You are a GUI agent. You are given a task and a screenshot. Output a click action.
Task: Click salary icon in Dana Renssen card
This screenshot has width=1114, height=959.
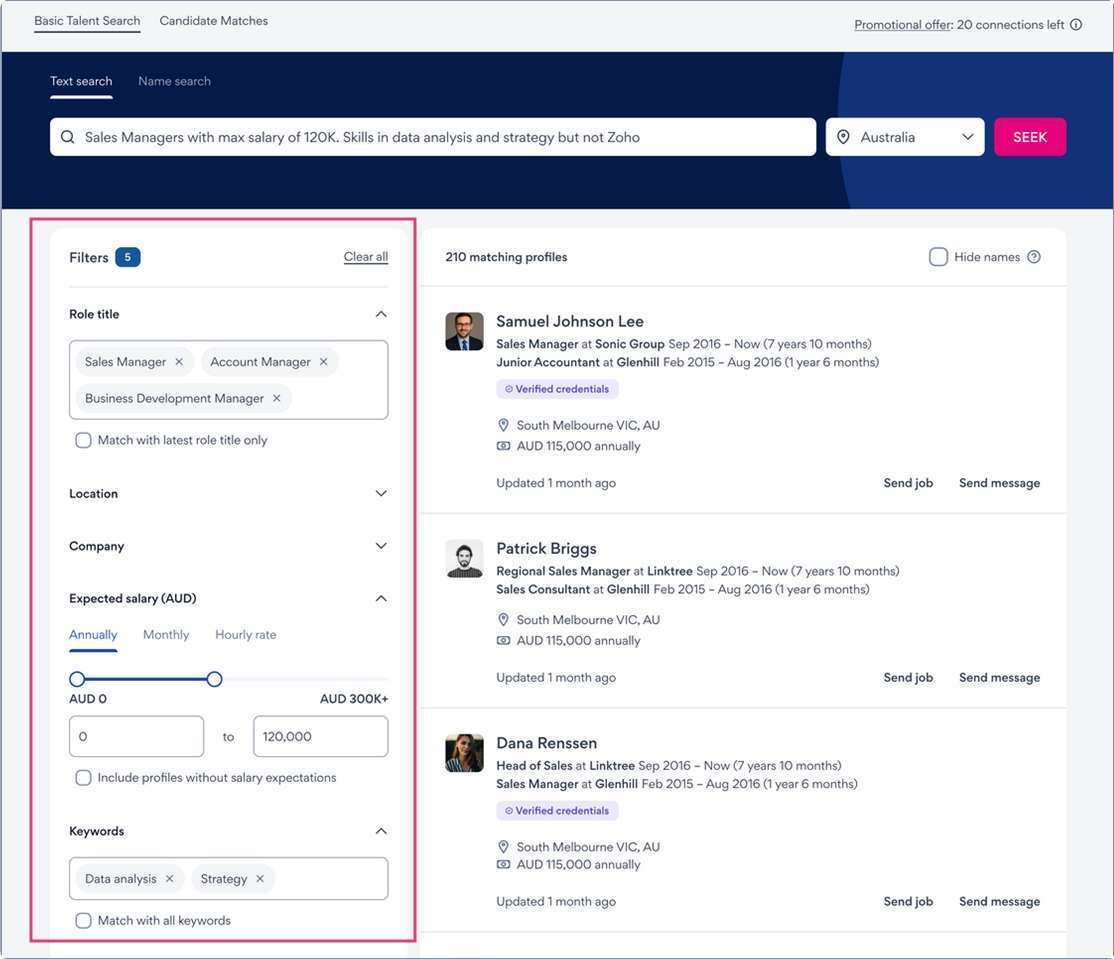503,865
